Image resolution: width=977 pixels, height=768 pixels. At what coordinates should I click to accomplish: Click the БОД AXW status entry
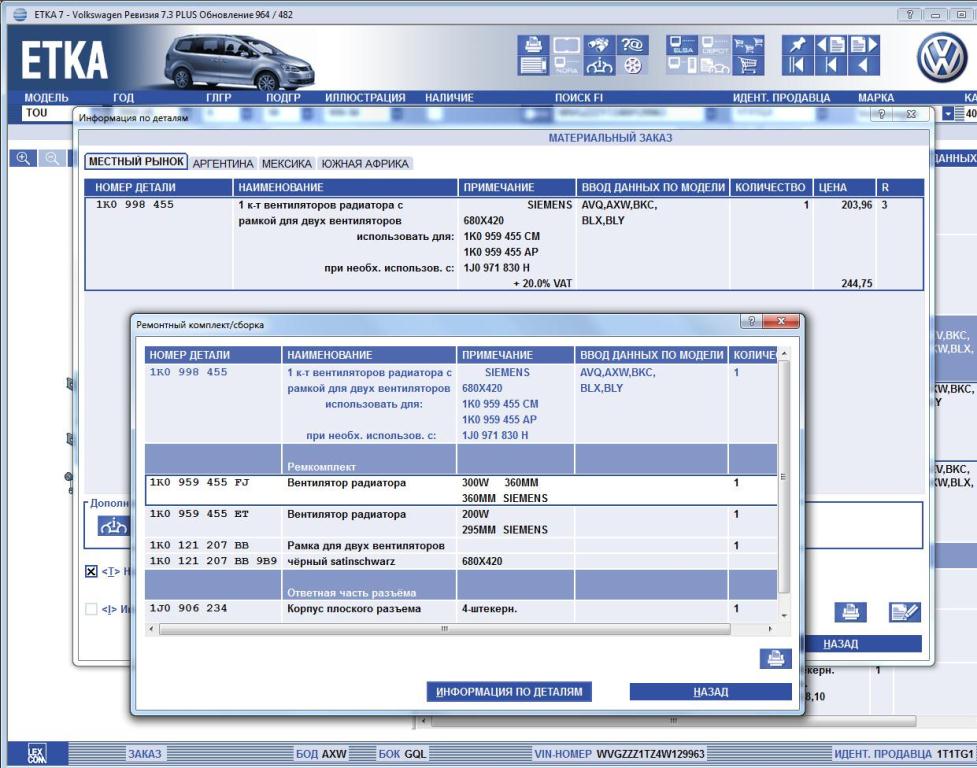pos(320,754)
